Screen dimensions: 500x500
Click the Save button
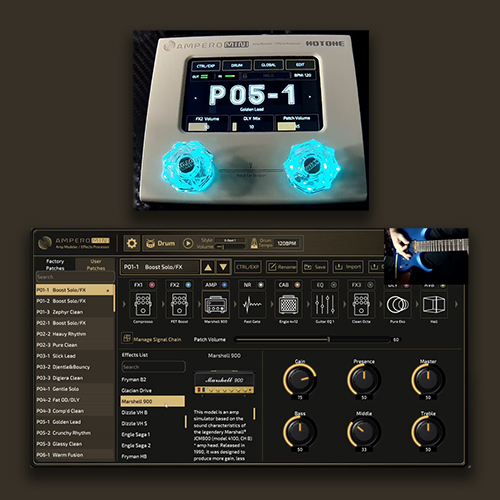tap(315, 267)
